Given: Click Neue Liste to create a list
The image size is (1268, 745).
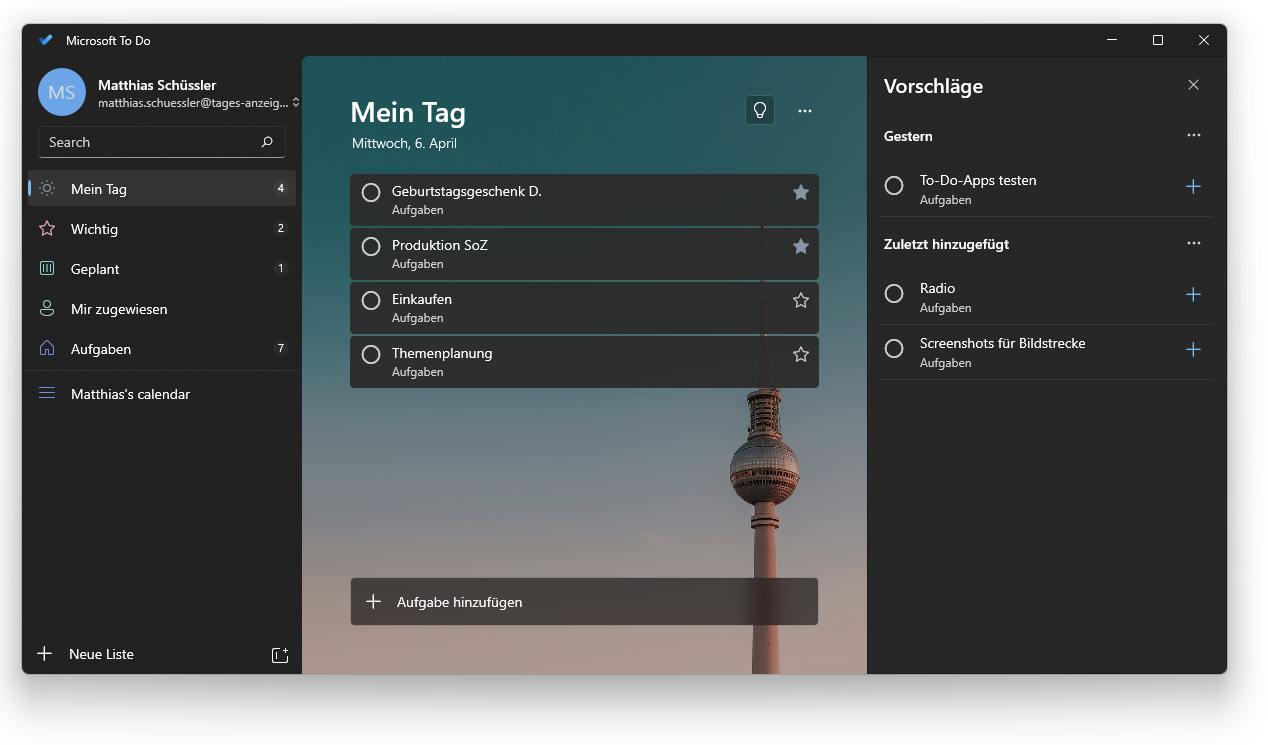Looking at the screenshot, I should tap(100, 654).
